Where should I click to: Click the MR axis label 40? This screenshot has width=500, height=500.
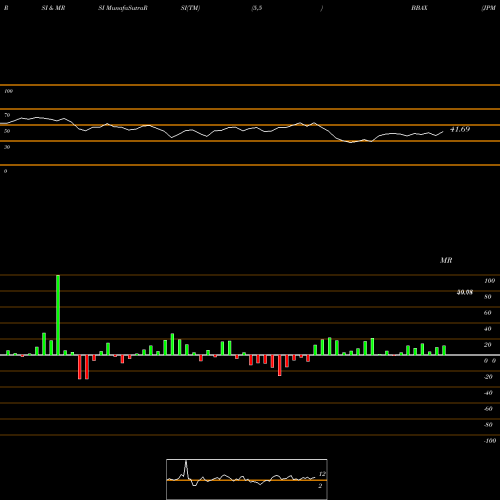click(x=488, y=329)
